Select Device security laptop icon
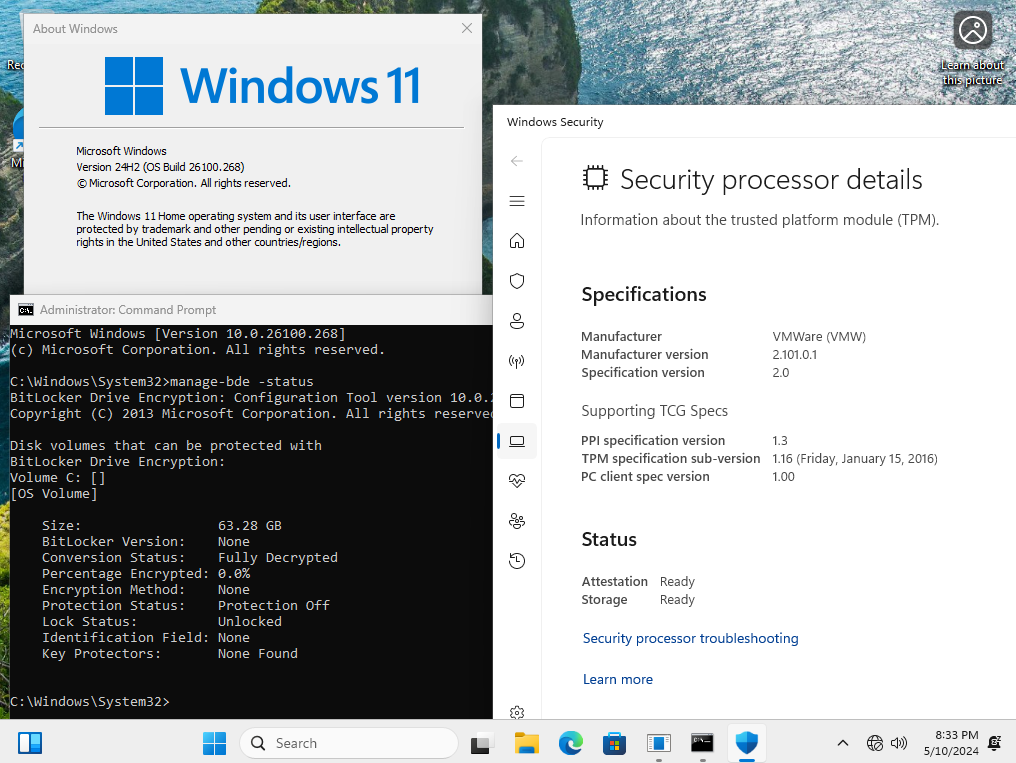The height and width of the screenshot is (763, 1016). [x=516, y=441]
